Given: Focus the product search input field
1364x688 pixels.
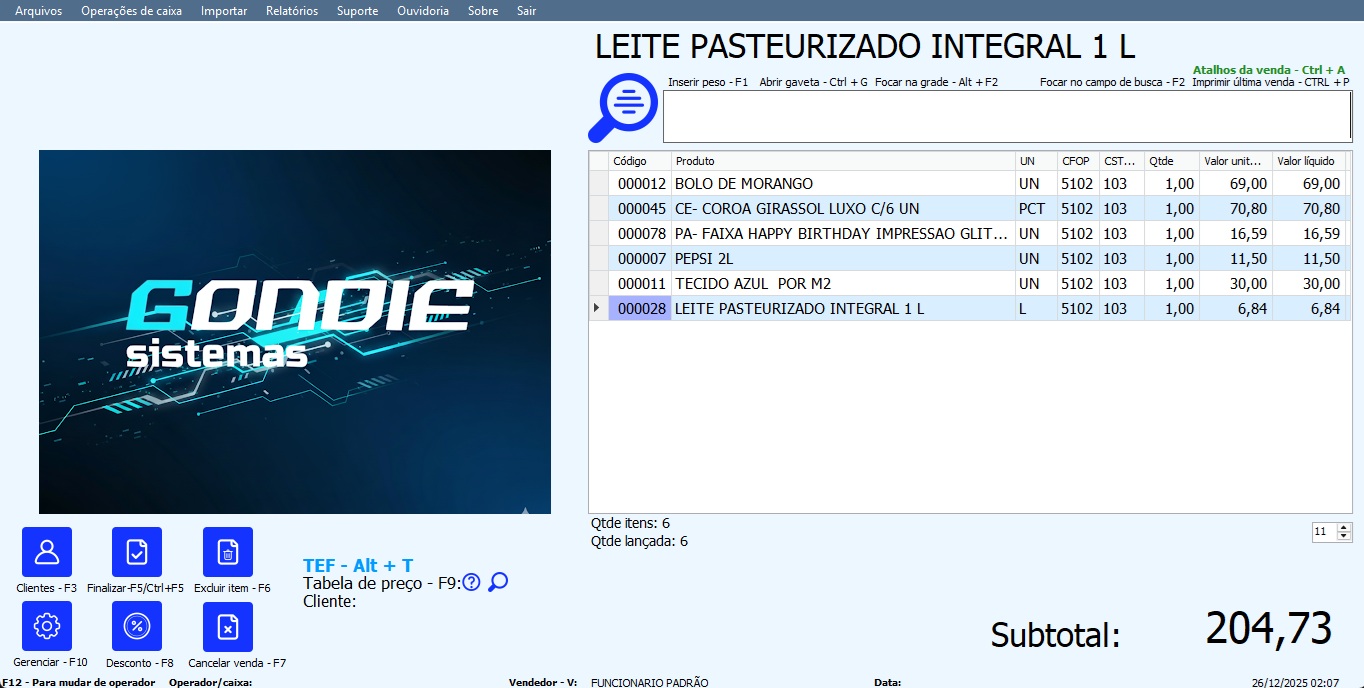Looking at the screenshot, I should point(1007,116).
